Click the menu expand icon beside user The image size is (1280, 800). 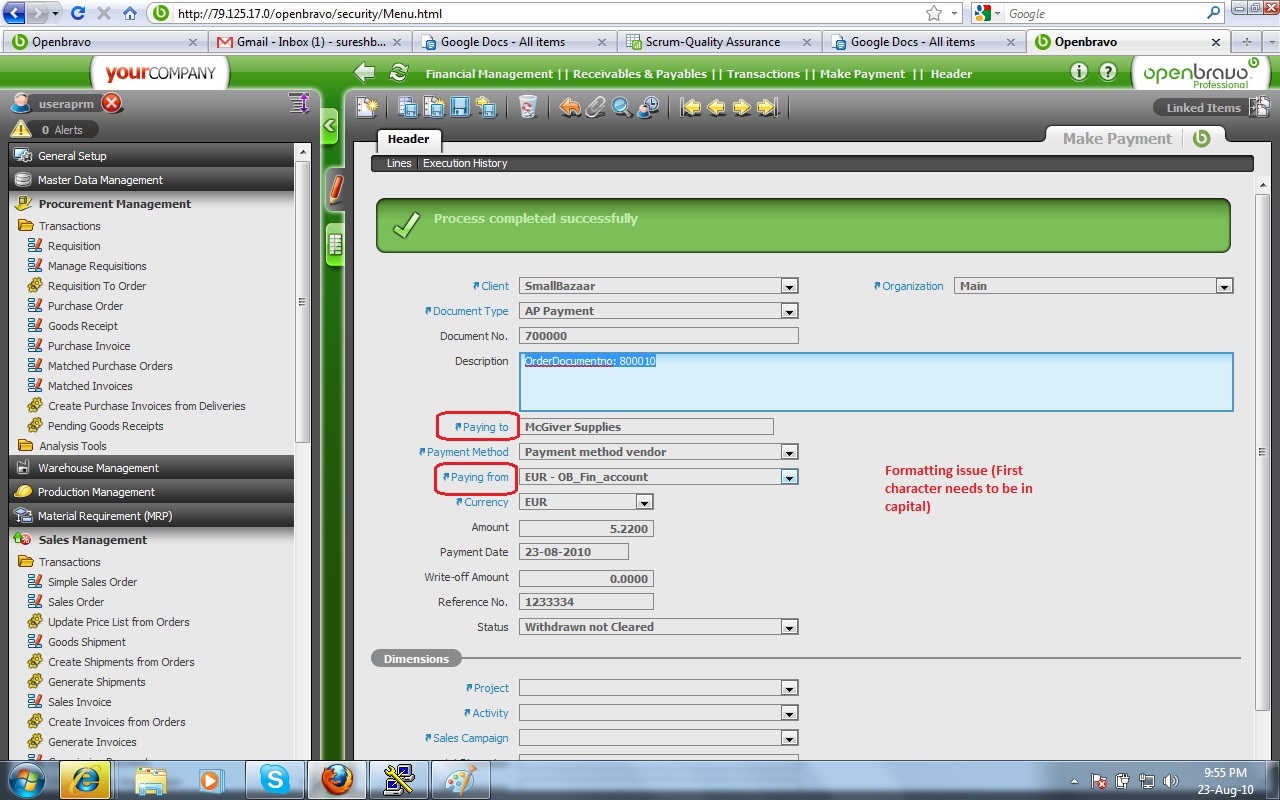[x=298, y=103]
